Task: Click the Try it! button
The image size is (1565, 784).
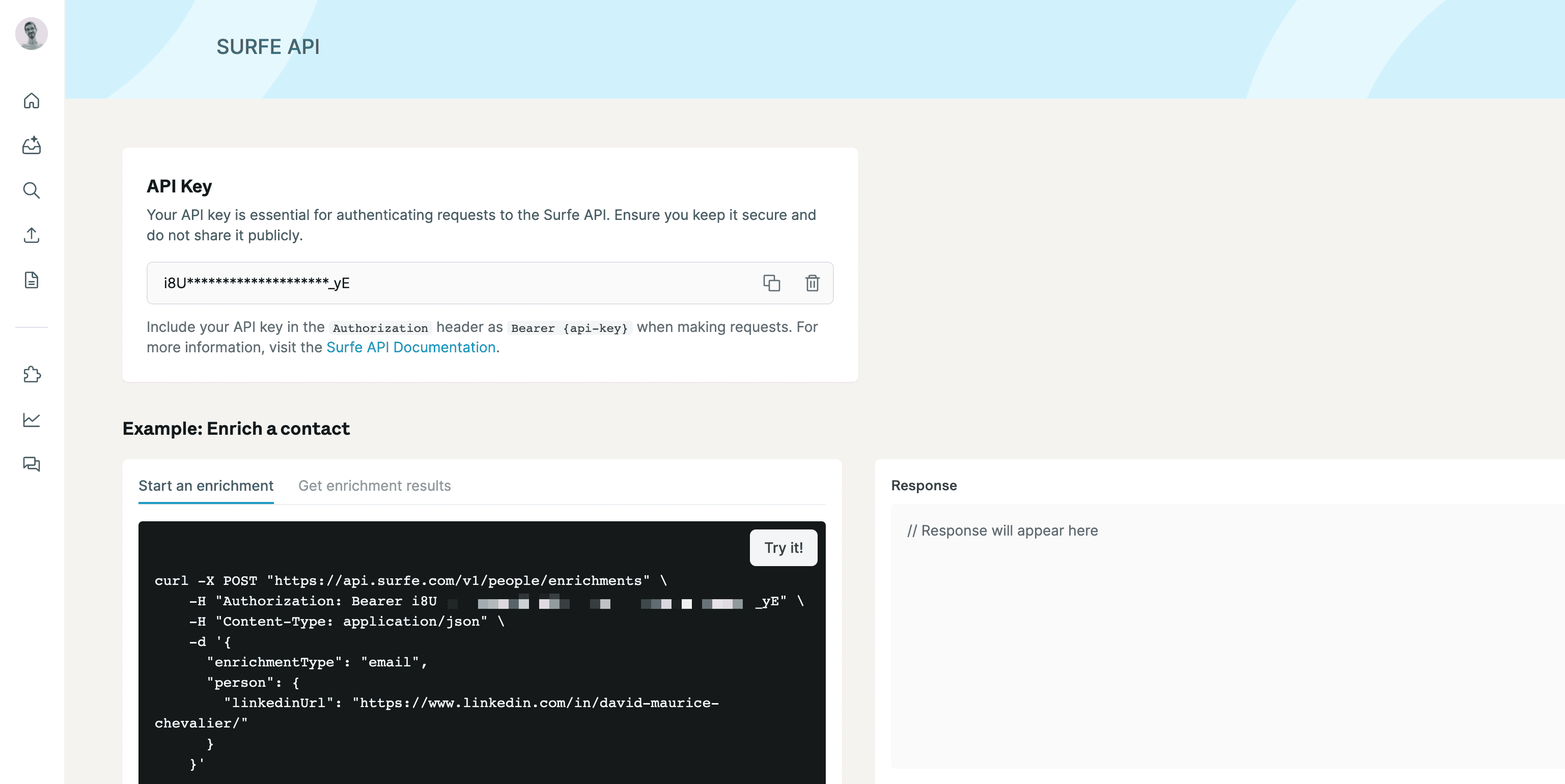Action: click(x=783, y=548)
